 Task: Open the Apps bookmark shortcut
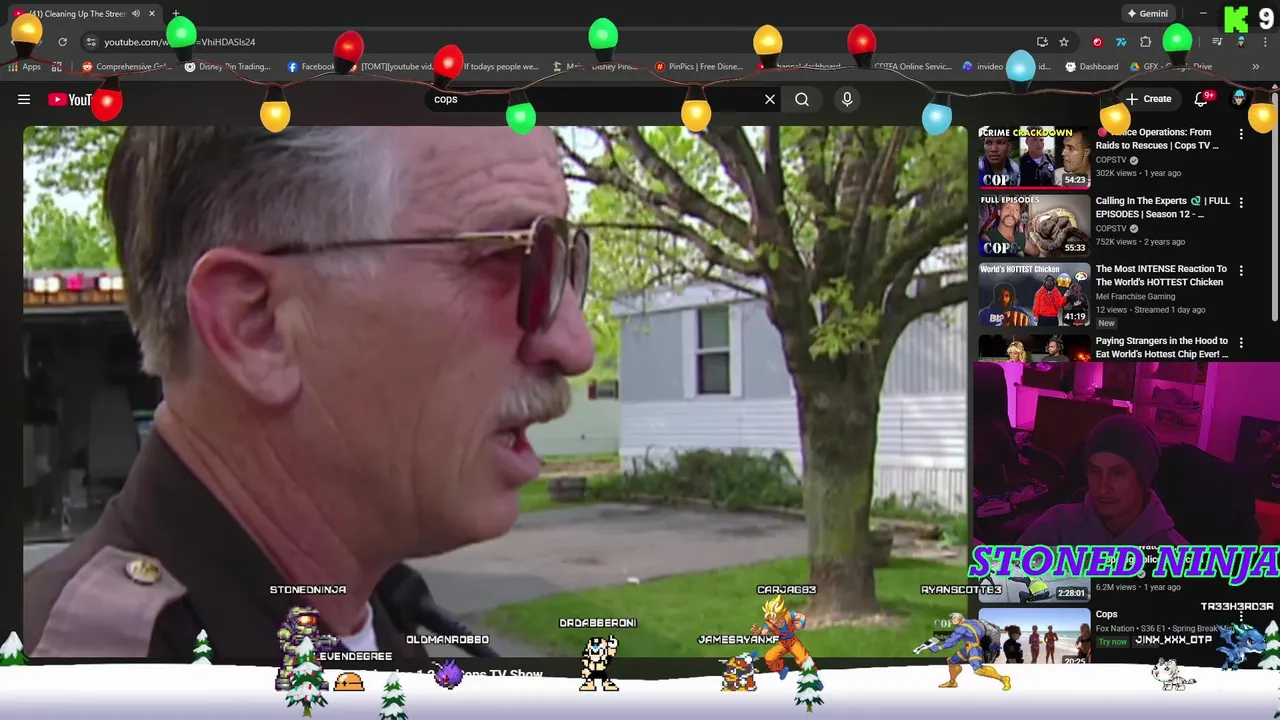[x=24, y=67]
